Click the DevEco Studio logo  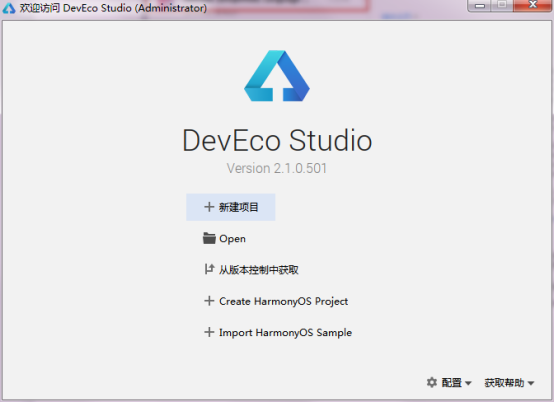[x=277, y=76]
